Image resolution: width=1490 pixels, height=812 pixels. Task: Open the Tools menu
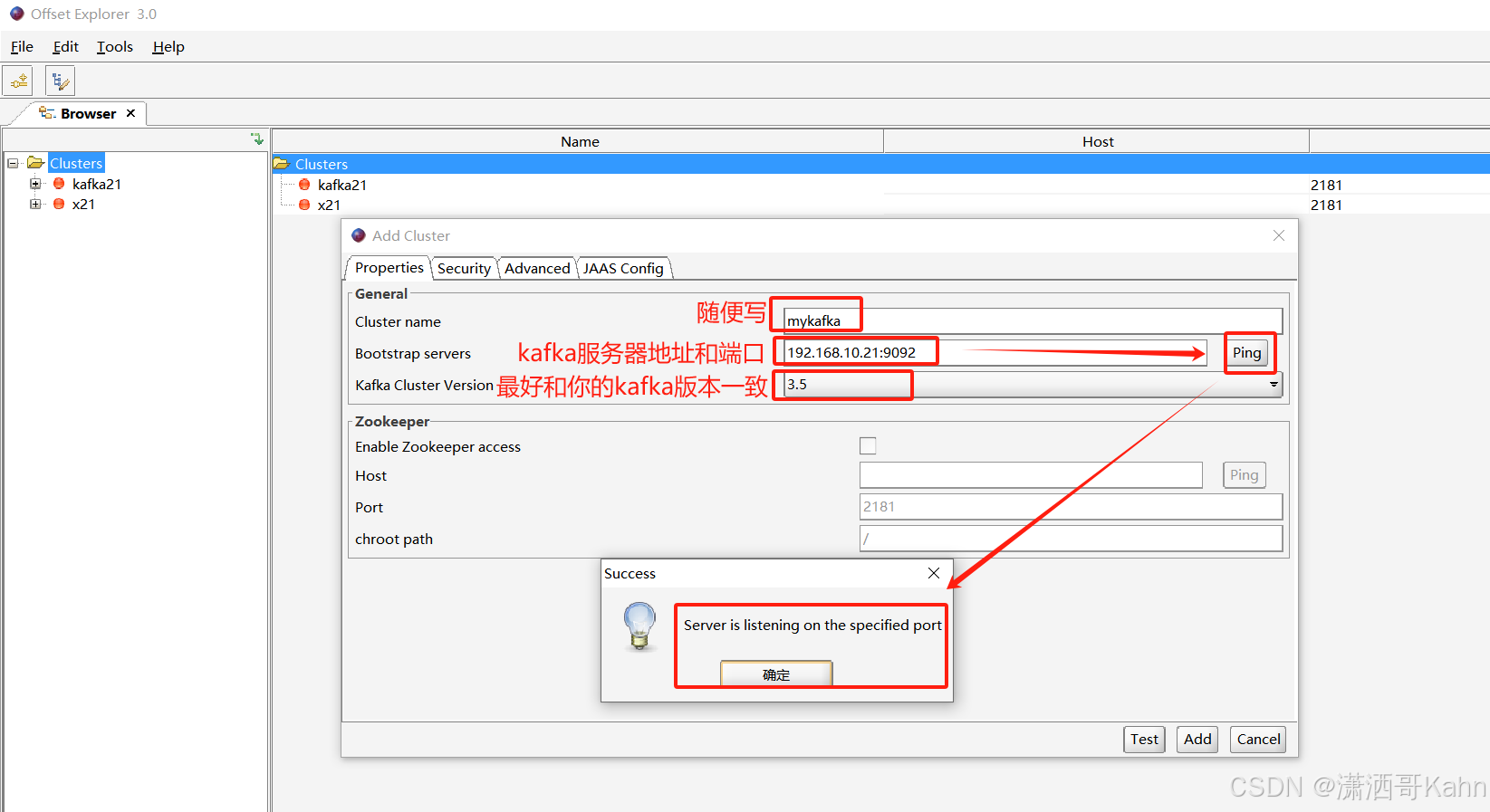click(x=115, y=47)
